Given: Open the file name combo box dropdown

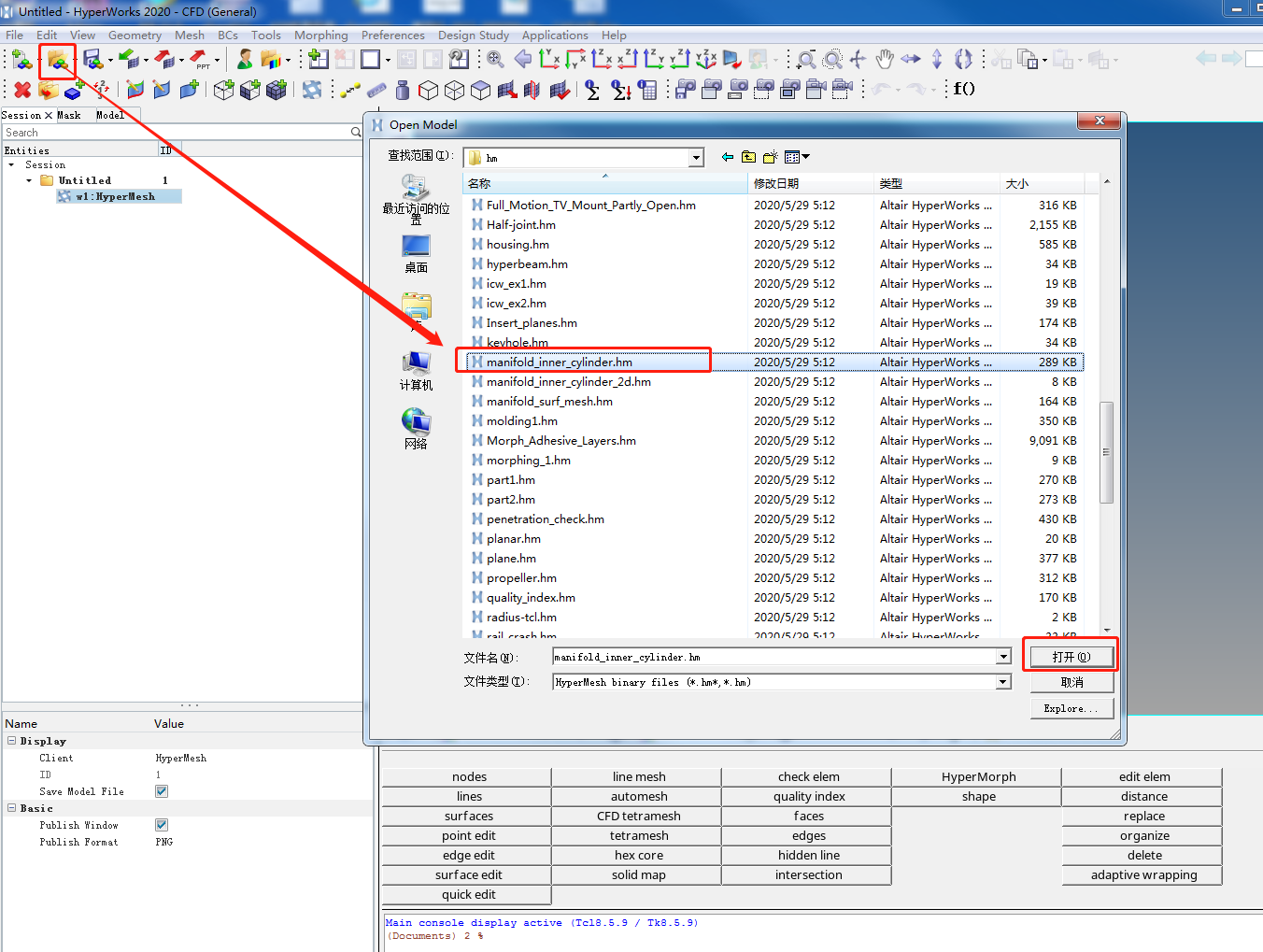Looking at the screenshot, I should 1002,657.
